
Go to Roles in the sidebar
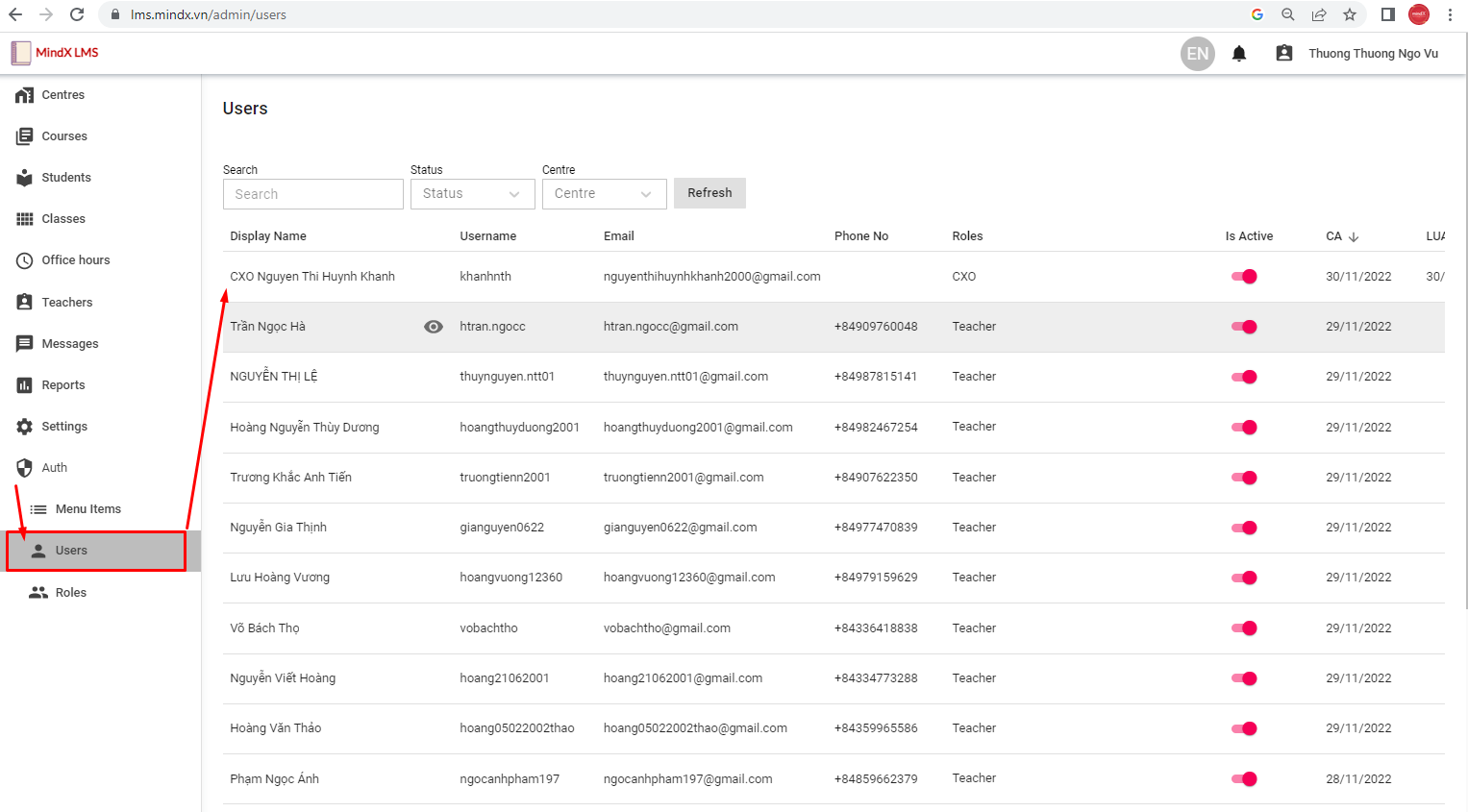pyautogui.click(x=71, y=593)
